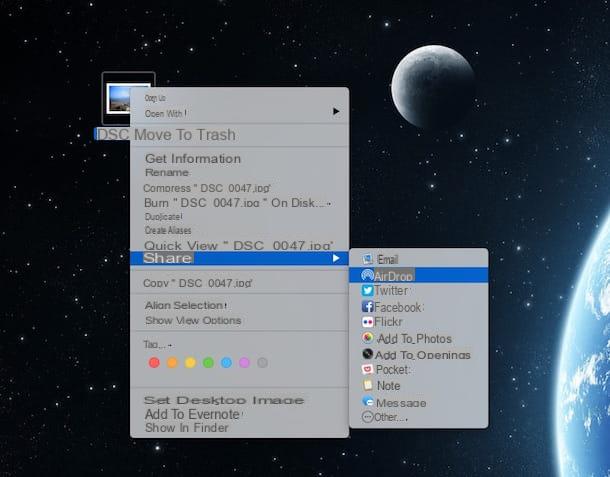Choose Open from the context menu
The height and width of the screenshot is (477, 610).
(x=155, y=98)
